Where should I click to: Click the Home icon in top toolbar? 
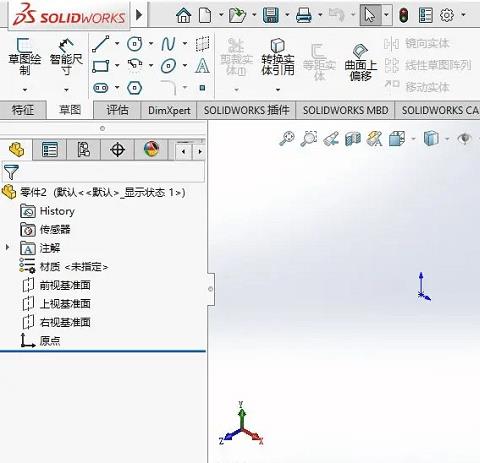pos(184,15)
